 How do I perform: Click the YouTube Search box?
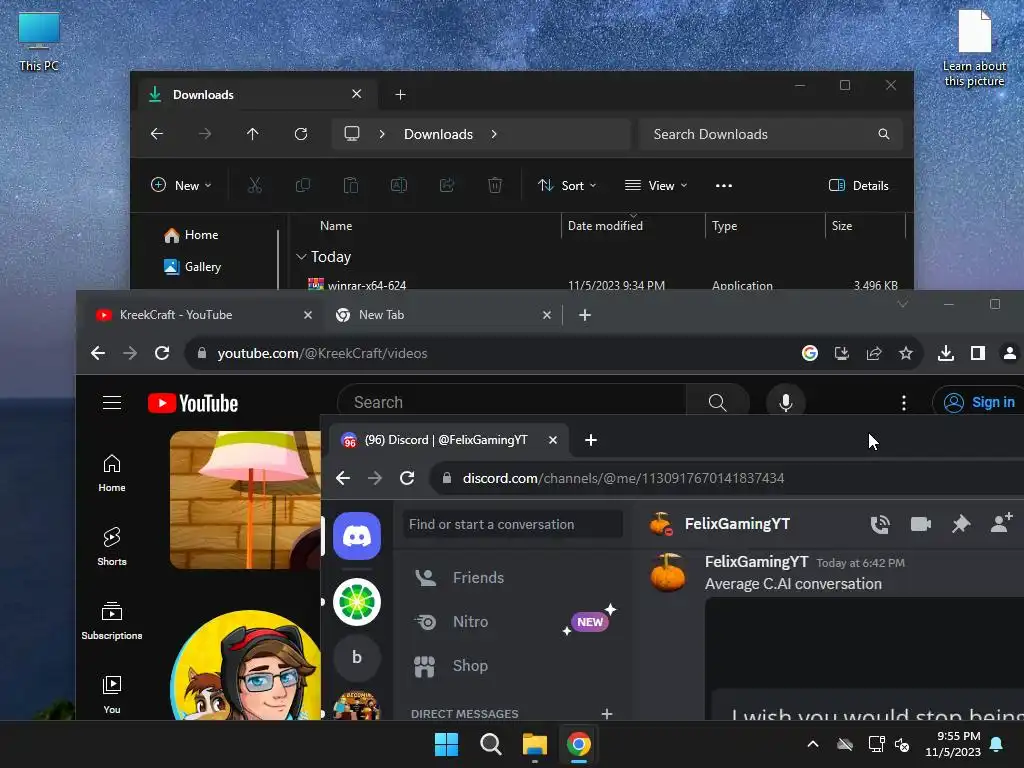[x=511, y=402]
